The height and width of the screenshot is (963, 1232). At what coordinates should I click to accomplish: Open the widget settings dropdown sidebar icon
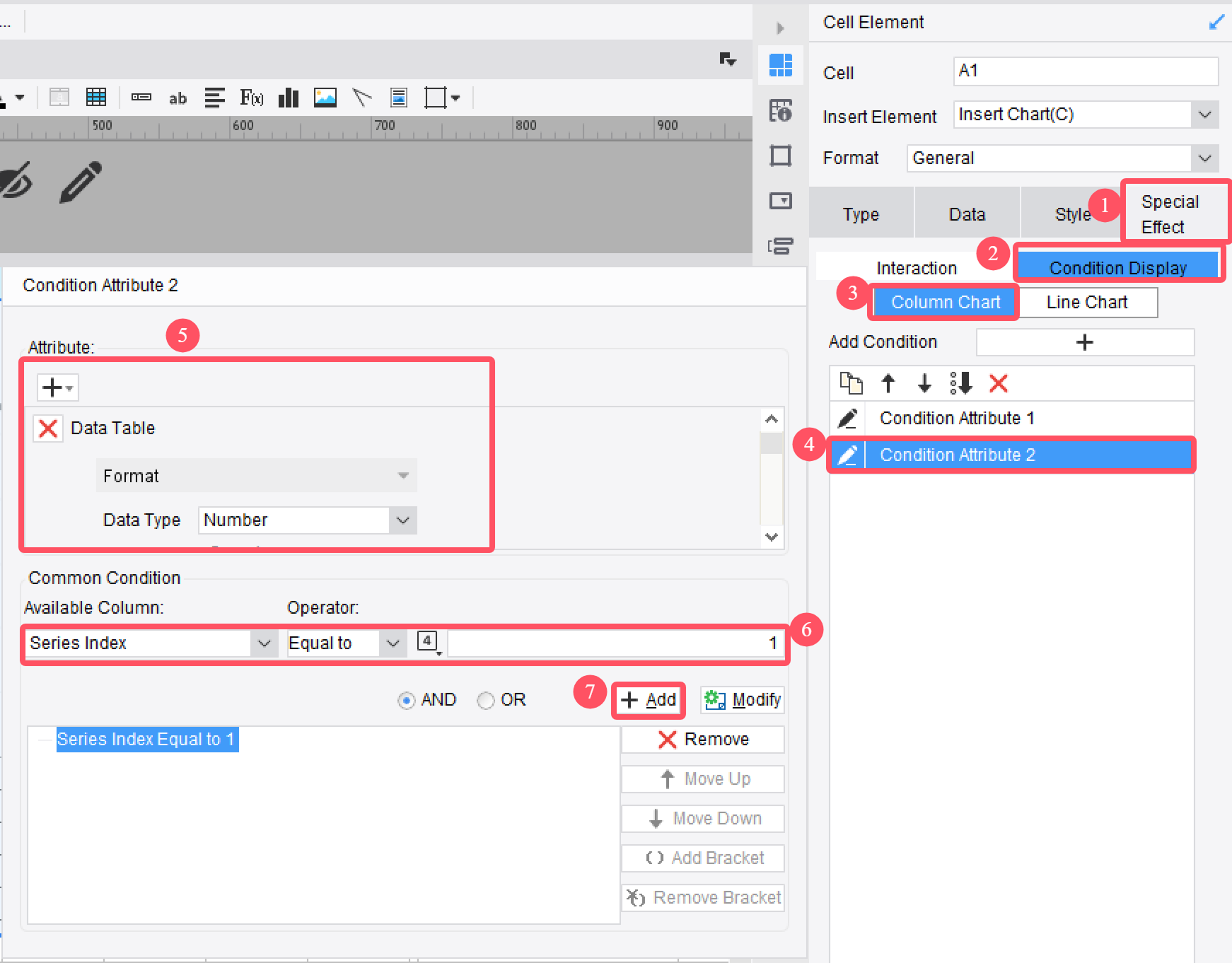(x=781, y=201)
